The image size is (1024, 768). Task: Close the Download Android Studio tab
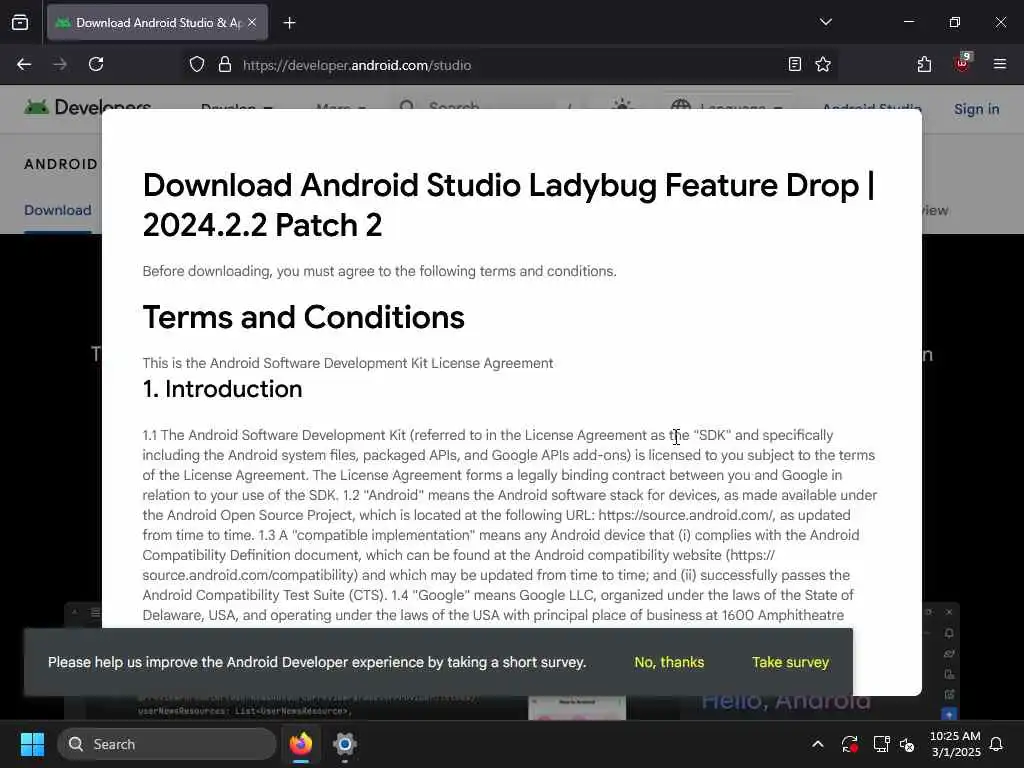click(x=252, y=23)
